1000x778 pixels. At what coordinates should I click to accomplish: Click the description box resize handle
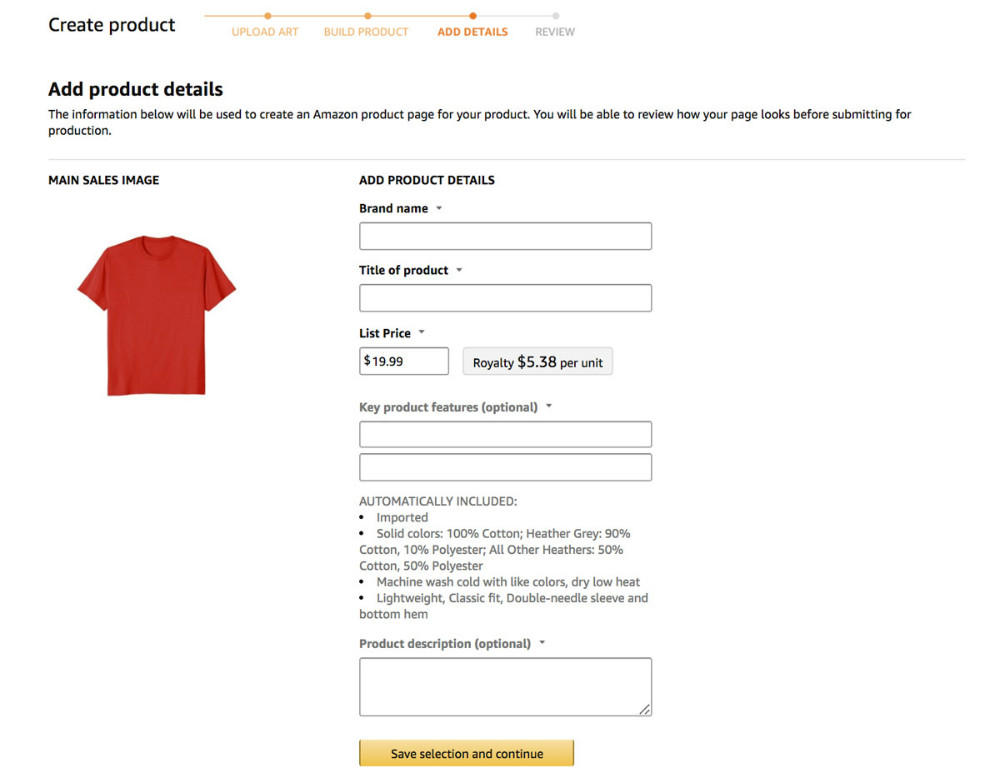[645, 710]
